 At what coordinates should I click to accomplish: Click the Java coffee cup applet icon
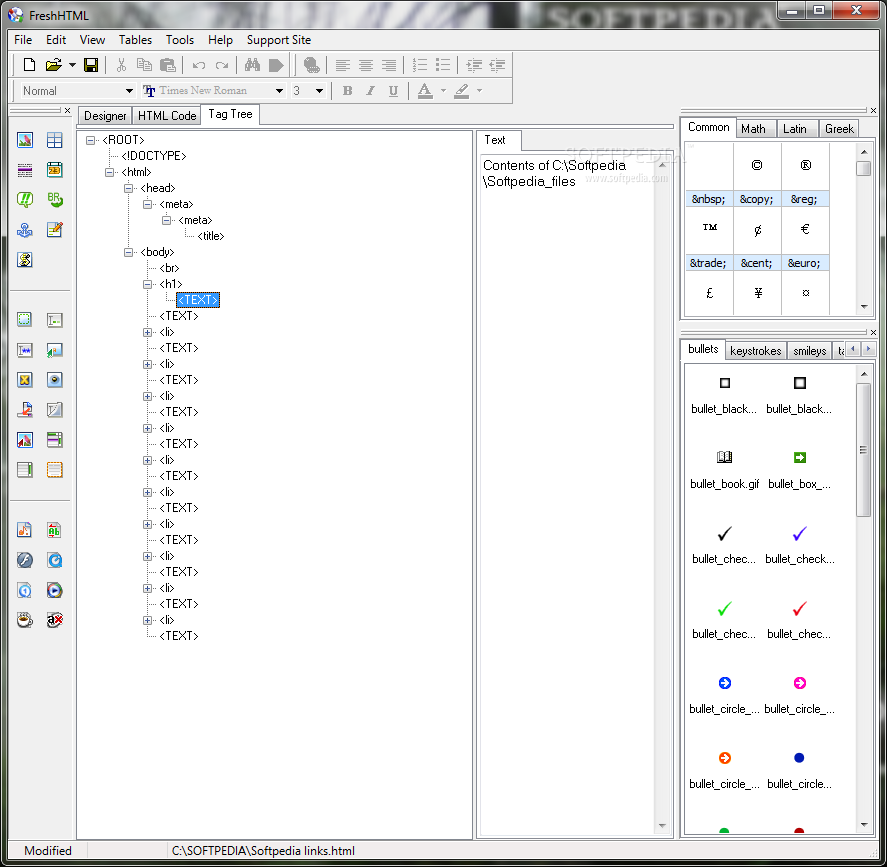(25, 620)
